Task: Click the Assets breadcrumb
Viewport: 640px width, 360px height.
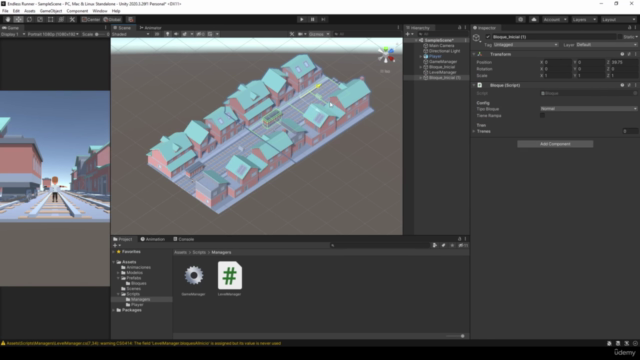Action: coord(180,252)
